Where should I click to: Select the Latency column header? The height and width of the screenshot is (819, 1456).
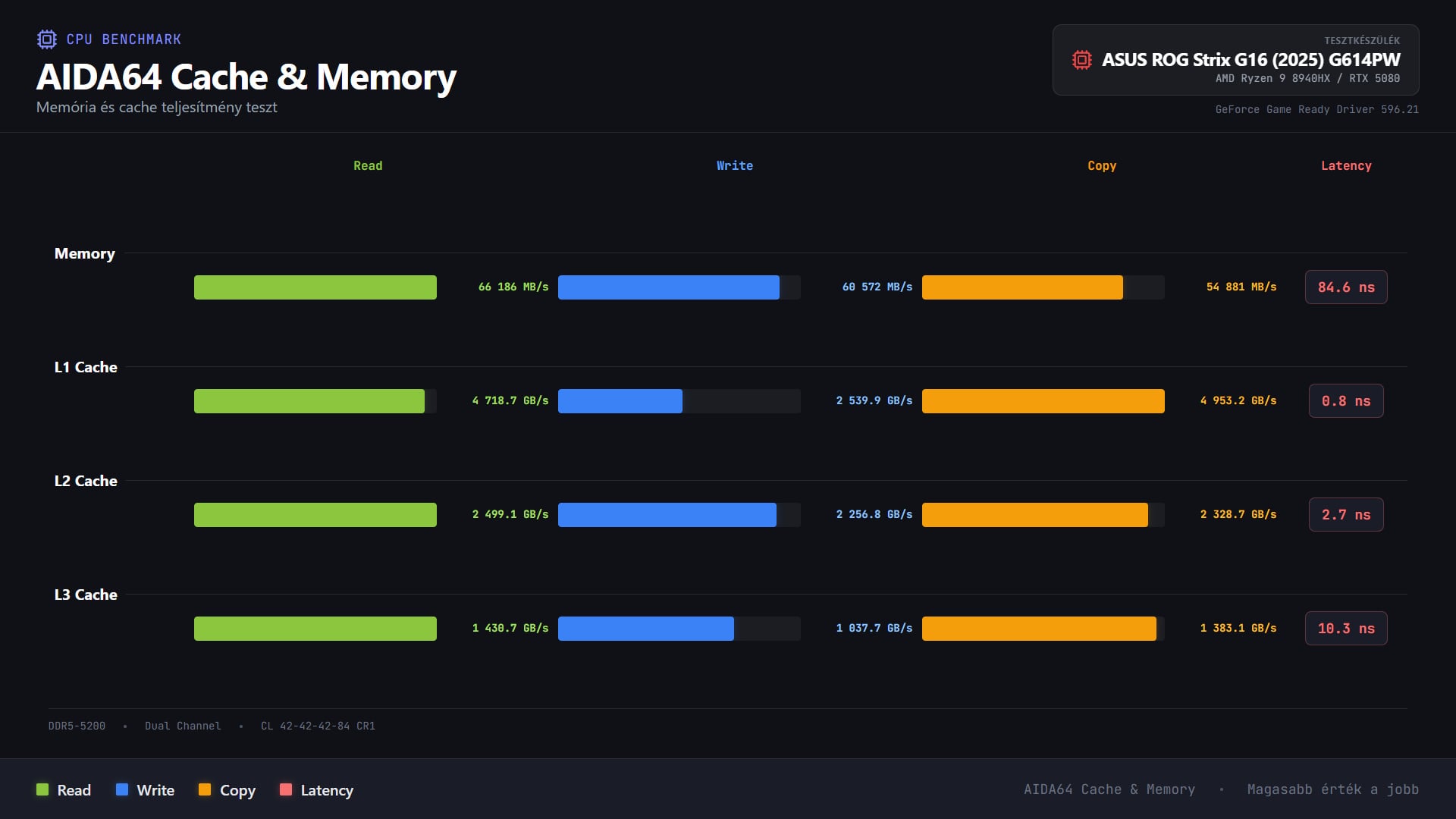(x=1346, y=165)
